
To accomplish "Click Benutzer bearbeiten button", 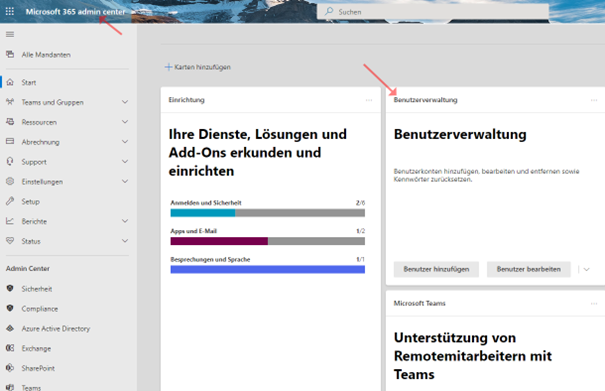I will (x=529, y=269).
